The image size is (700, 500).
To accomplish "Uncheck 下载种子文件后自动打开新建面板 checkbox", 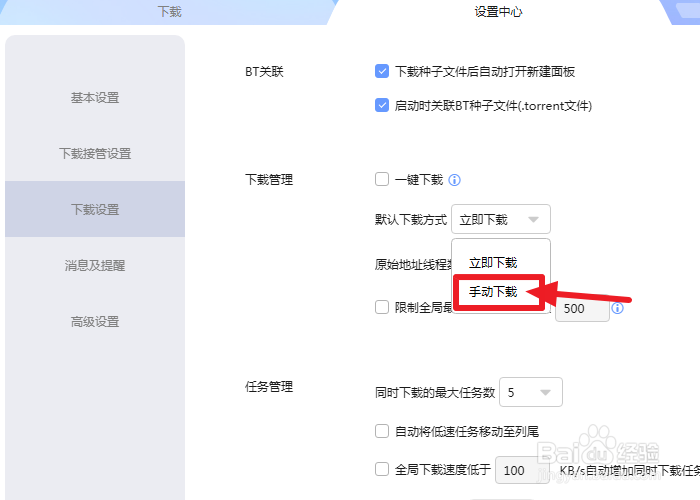I will click(x=382, y=71).
